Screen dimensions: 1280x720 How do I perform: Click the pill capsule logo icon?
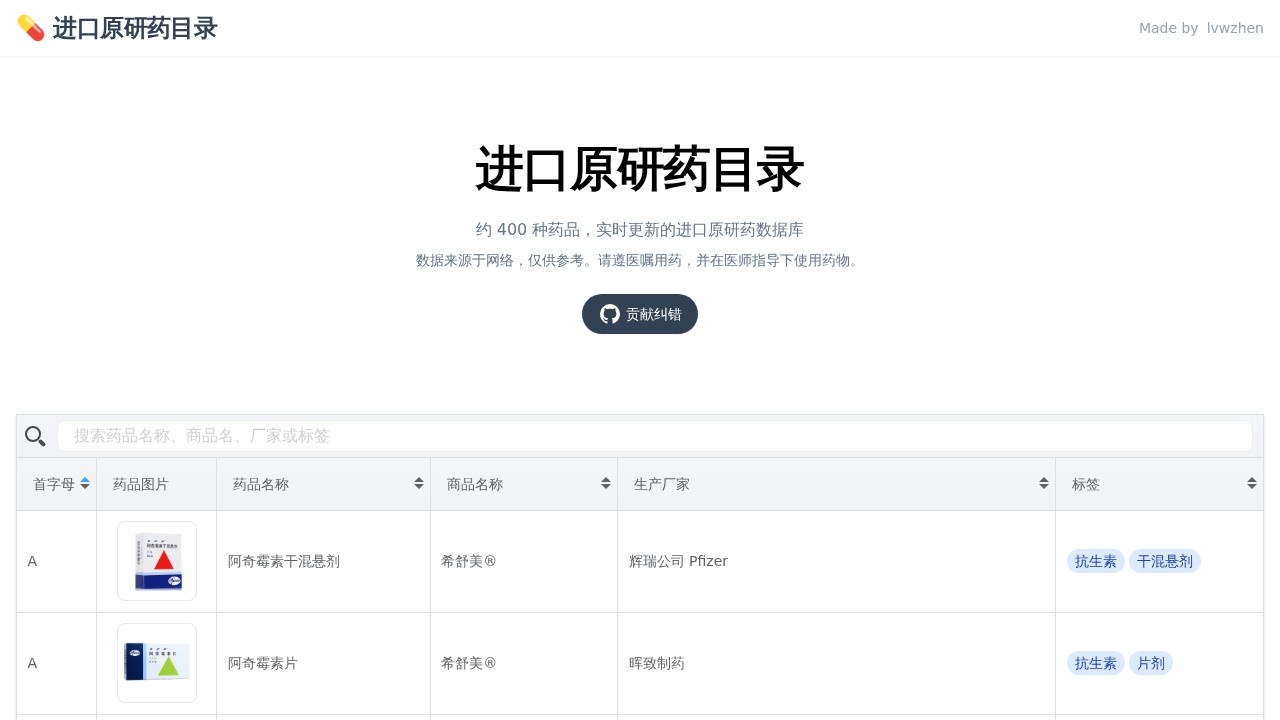(x=31, y=28)
